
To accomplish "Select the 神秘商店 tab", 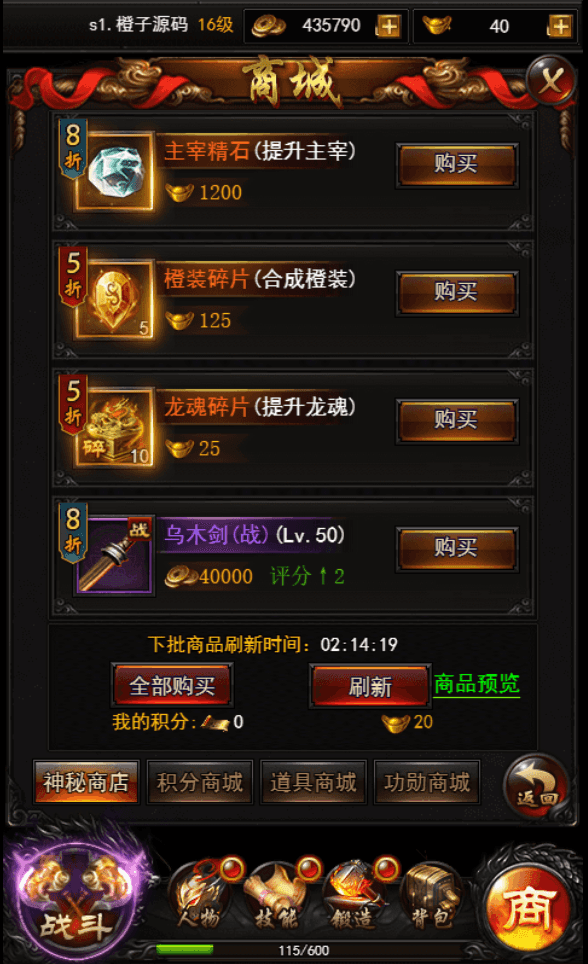I will point(86,782).
